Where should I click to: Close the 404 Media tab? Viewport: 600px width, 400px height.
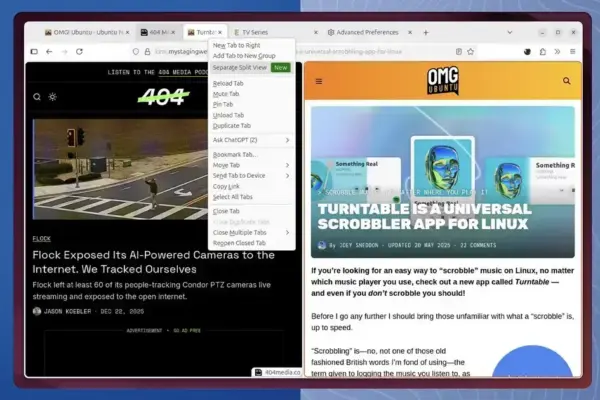pyautogui.click(x=173, y=33)
